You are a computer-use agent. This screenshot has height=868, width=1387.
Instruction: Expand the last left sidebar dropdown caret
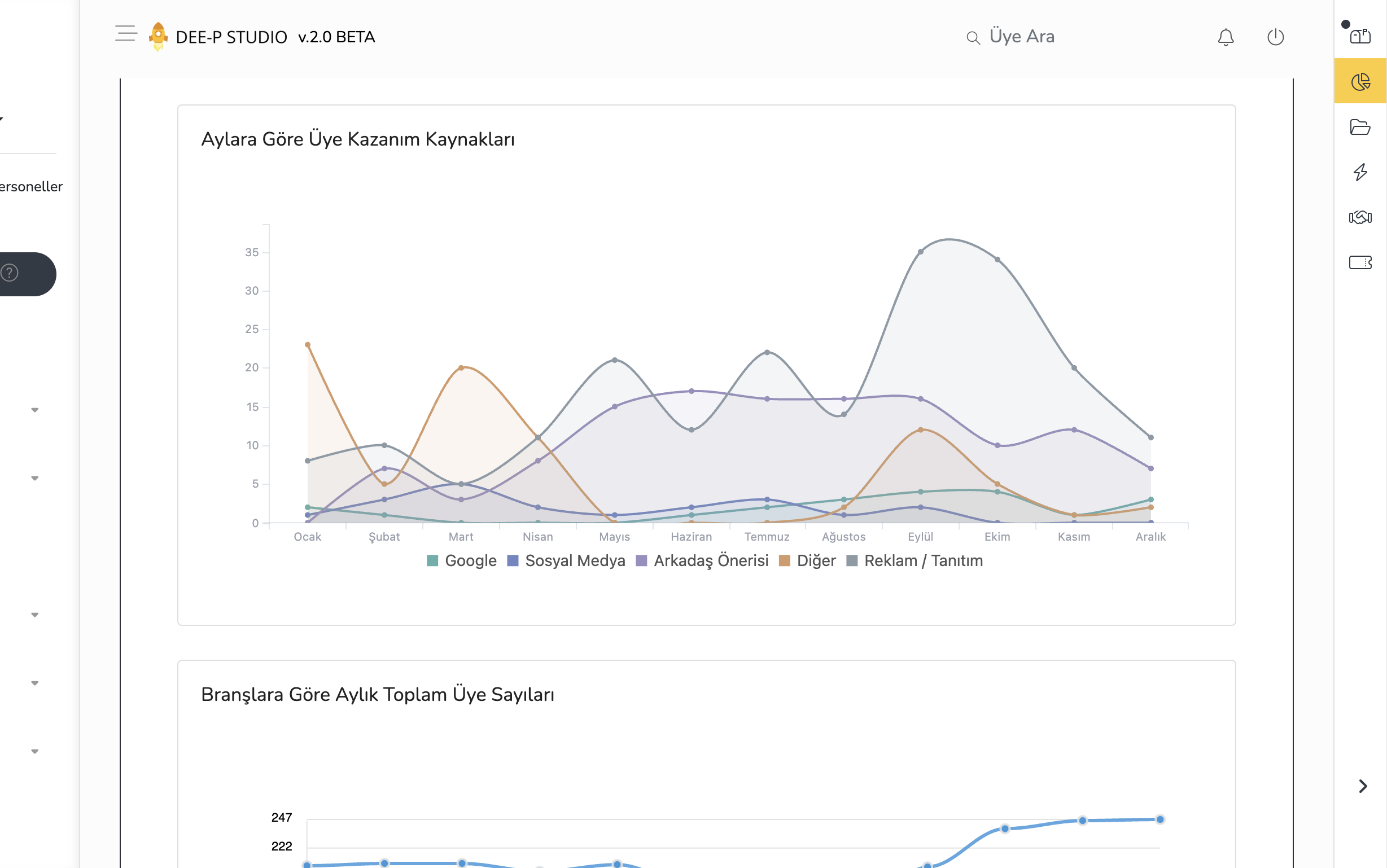click(35, 752)
